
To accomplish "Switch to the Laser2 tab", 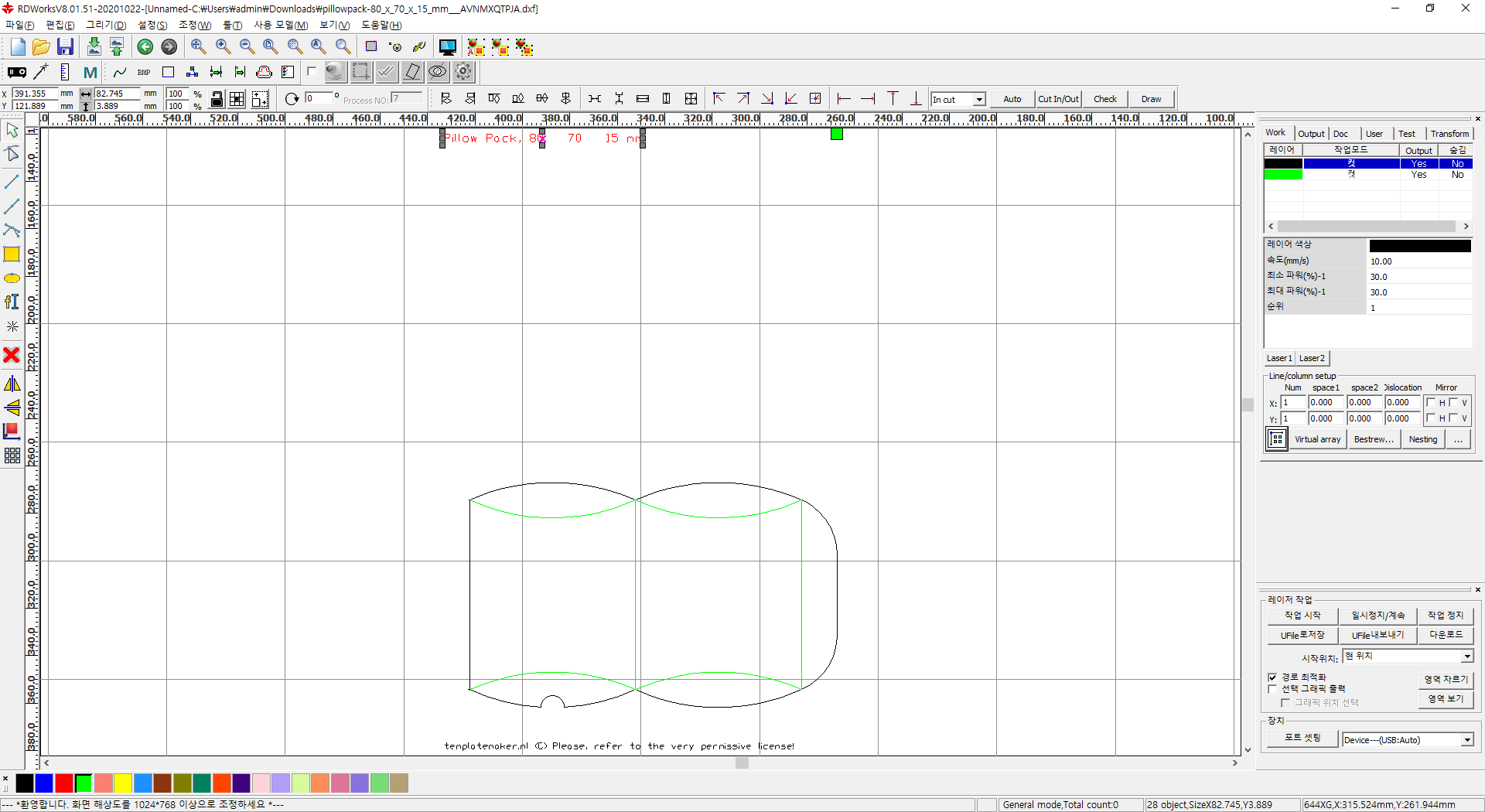I will [x=1312, y=358].
